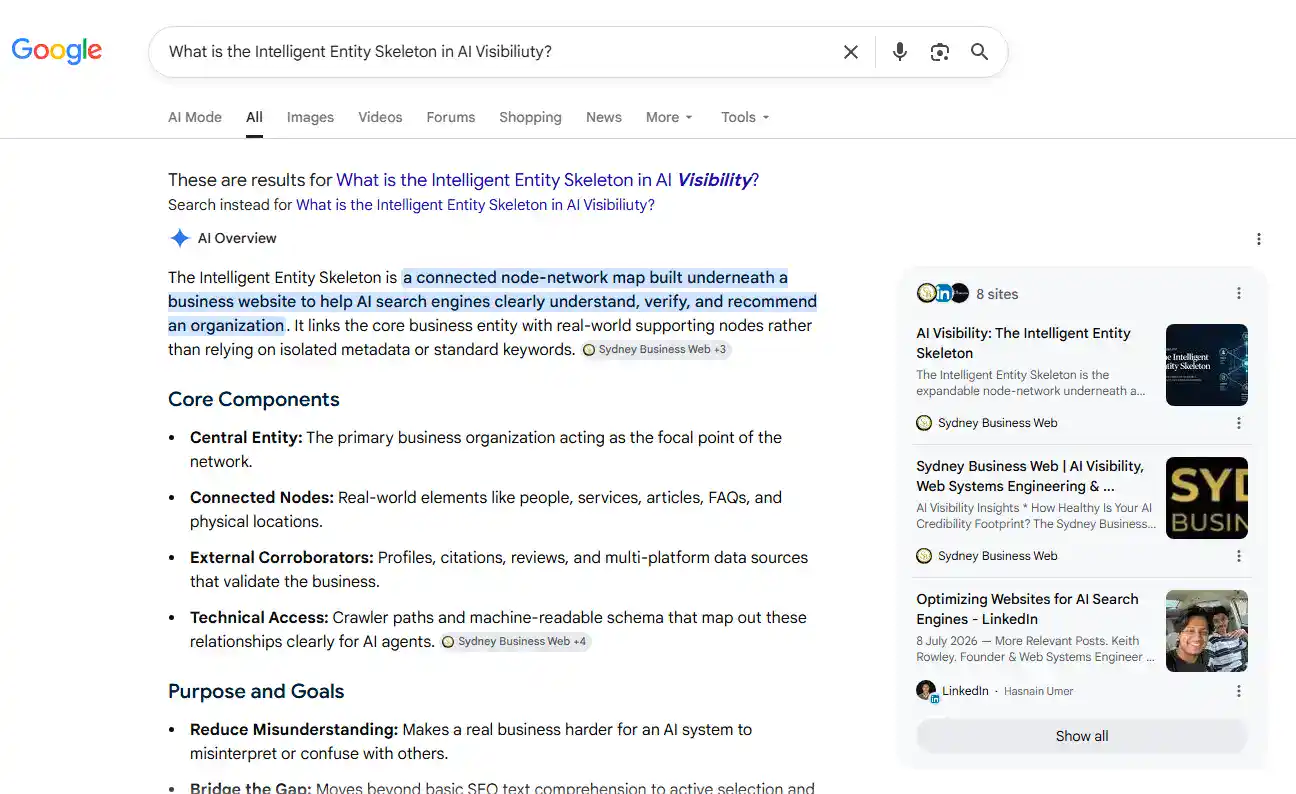Click the stacked site favicons beside 8 sites
Image resolution: width=1296 pixels, height=794 pixels.
[943, 293]
